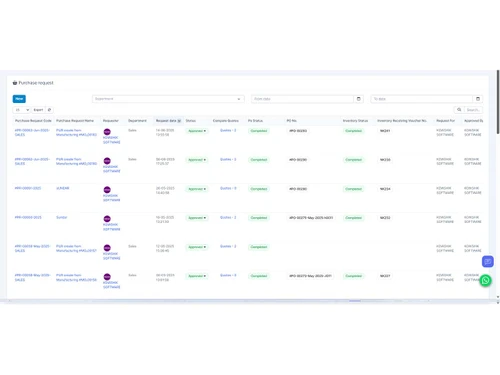Screen dimensions: 500x375
Task: Click the receiving voucher number in PR-00063 row
Action: 385,131
